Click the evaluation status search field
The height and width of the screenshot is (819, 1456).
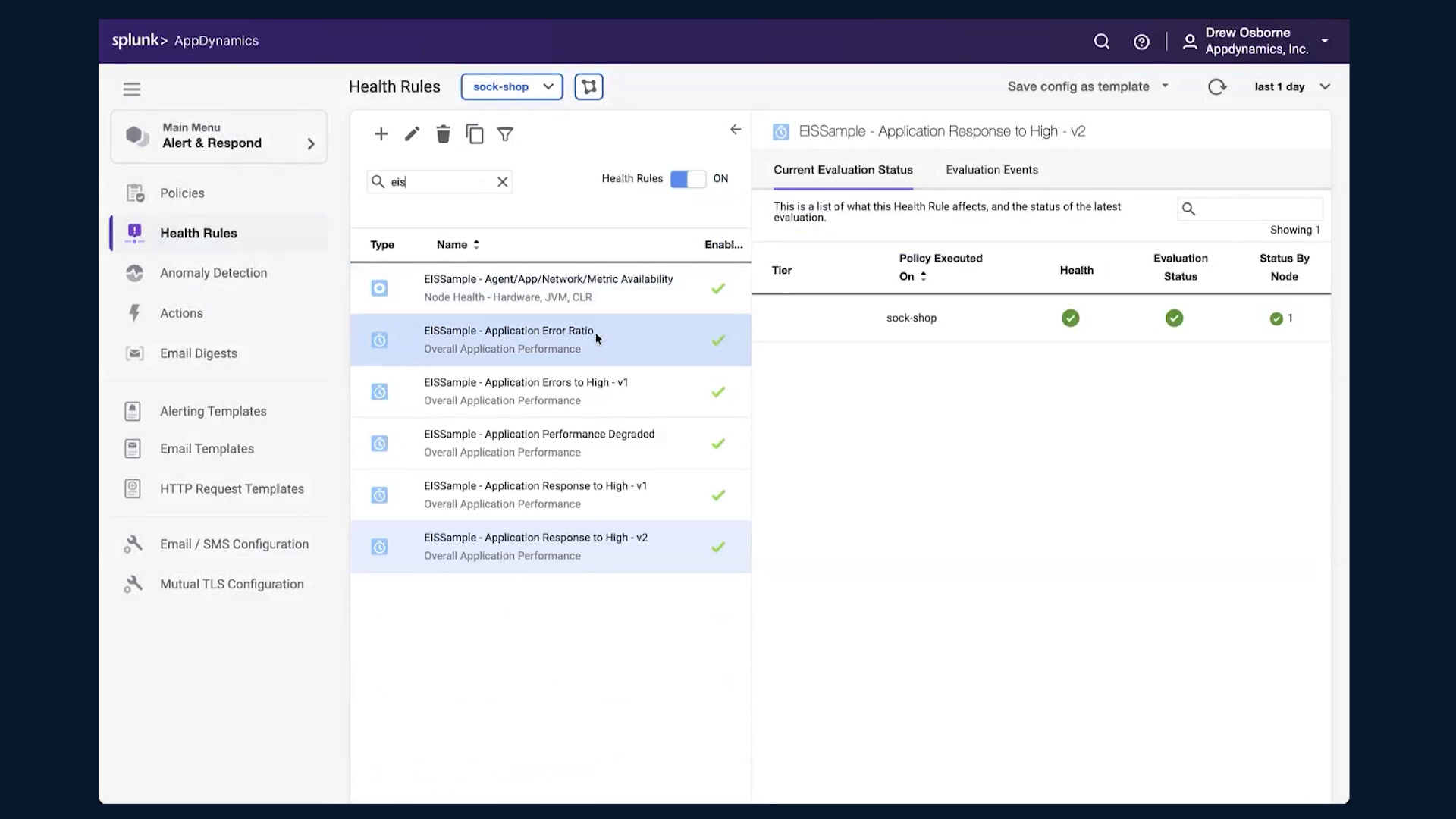(x=1250, y=209)
